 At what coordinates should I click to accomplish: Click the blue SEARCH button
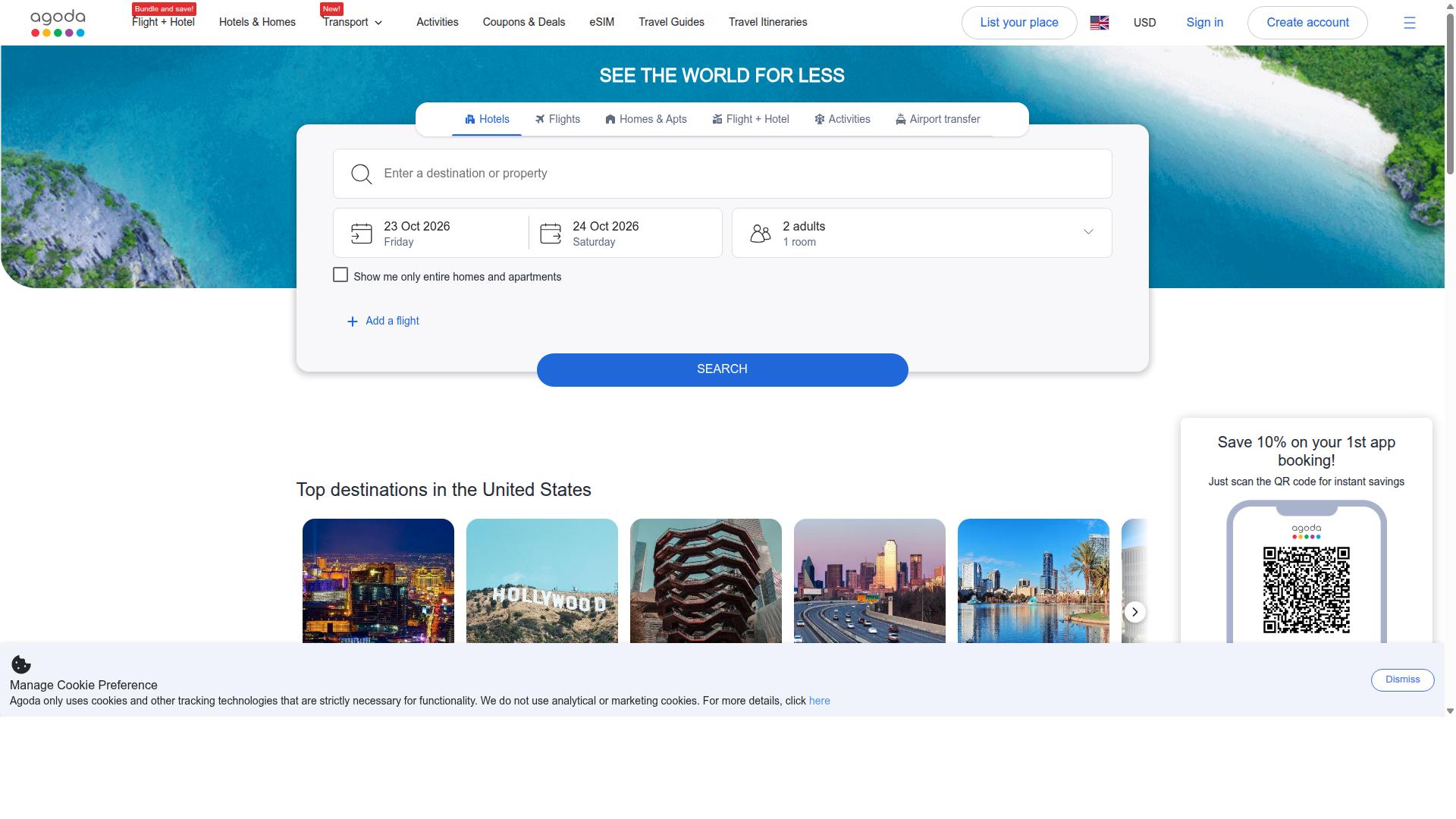(722, 369)
